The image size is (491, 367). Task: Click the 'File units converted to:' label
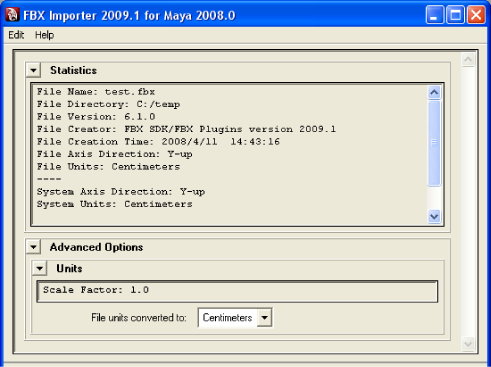[139, 318]
